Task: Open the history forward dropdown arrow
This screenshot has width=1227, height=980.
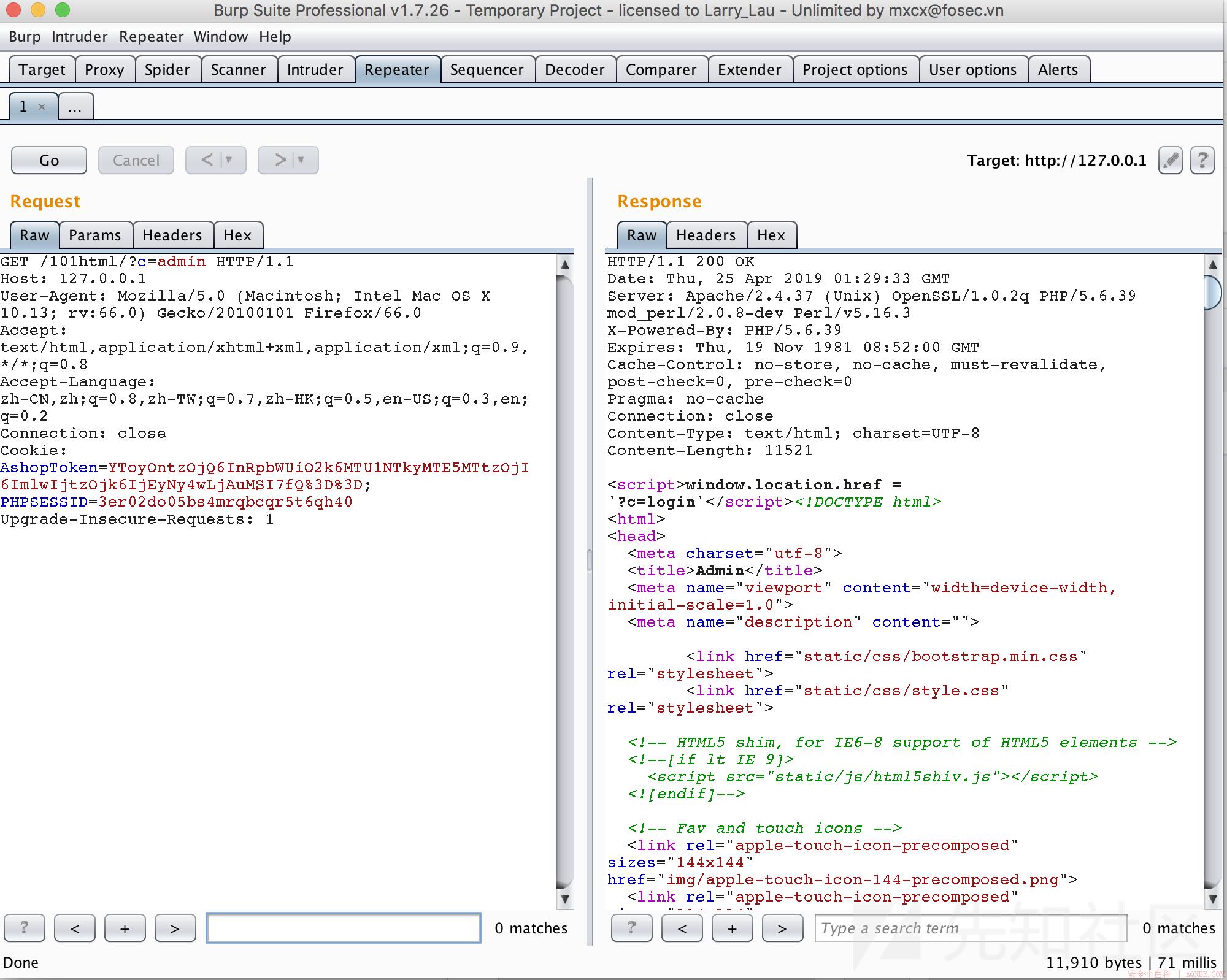Action: click(301, 160)
